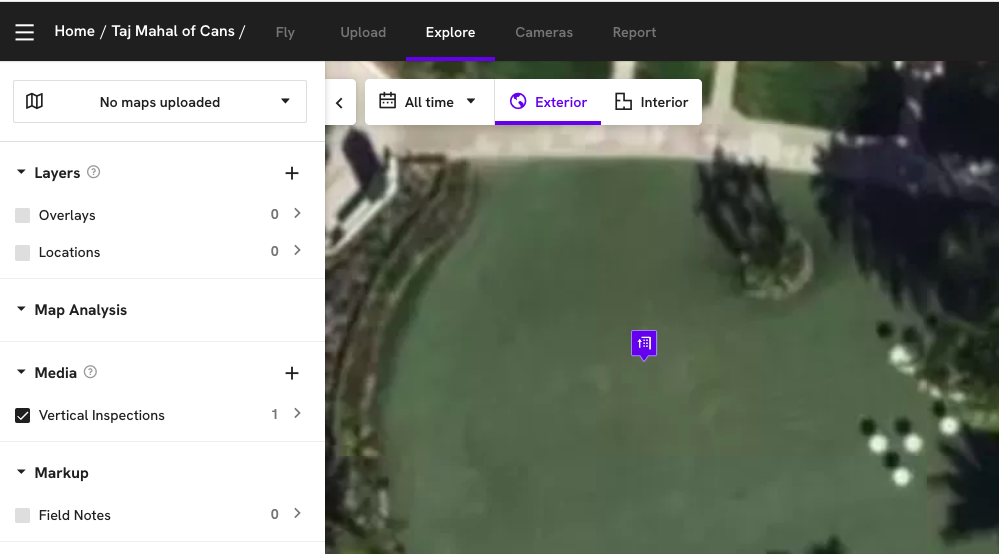Enable the Overlays checkbox
999x554 pixels.
(23, 216)
